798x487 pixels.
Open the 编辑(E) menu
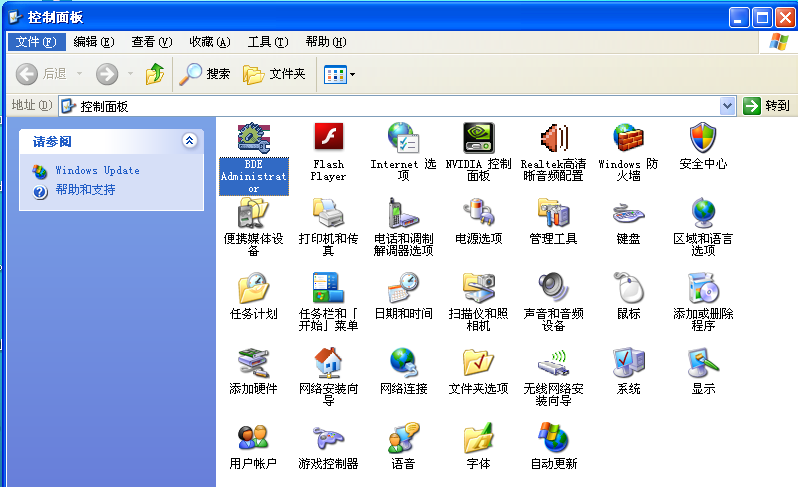coord(94,42)
